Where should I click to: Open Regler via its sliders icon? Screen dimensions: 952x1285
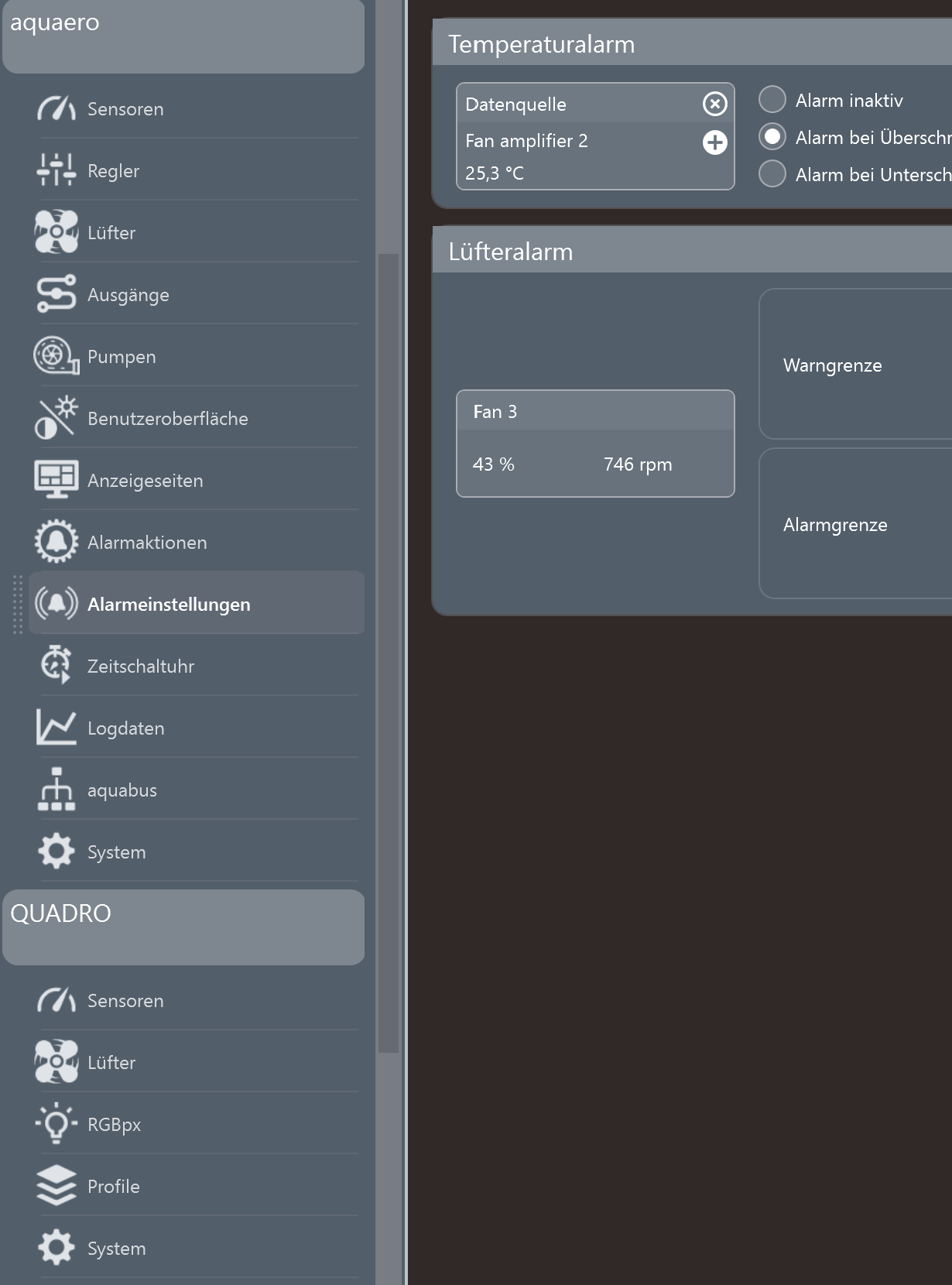(x=56, y=170)
